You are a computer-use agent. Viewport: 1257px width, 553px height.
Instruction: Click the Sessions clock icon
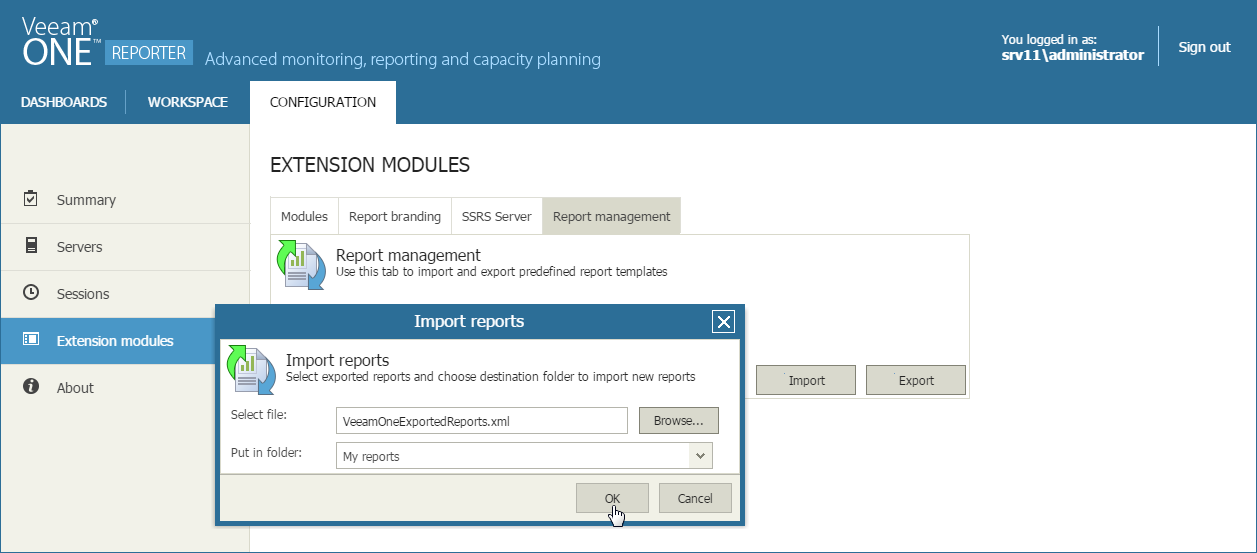click(31, 293)
